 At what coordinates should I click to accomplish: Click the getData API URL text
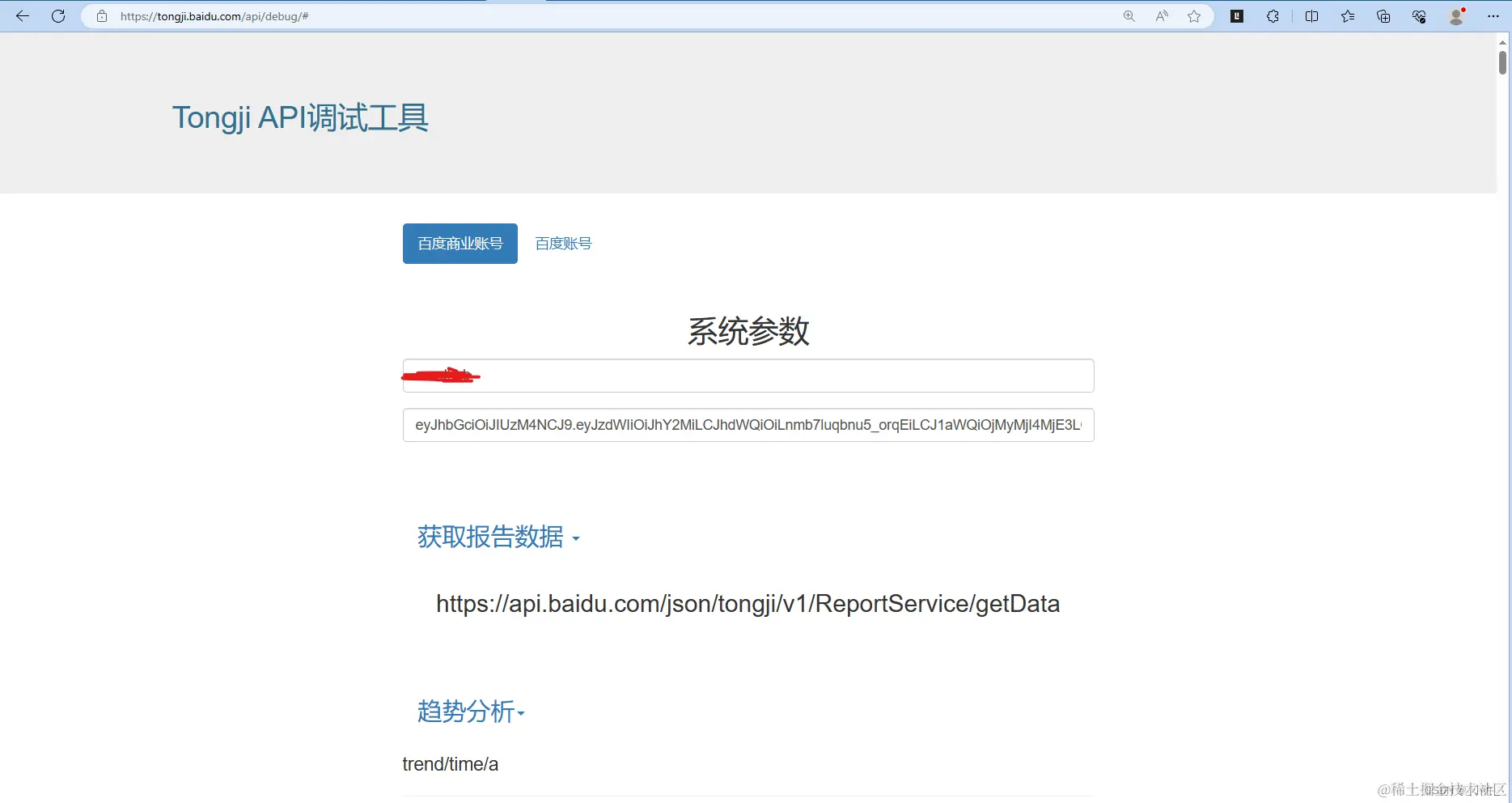click(748, 604)
